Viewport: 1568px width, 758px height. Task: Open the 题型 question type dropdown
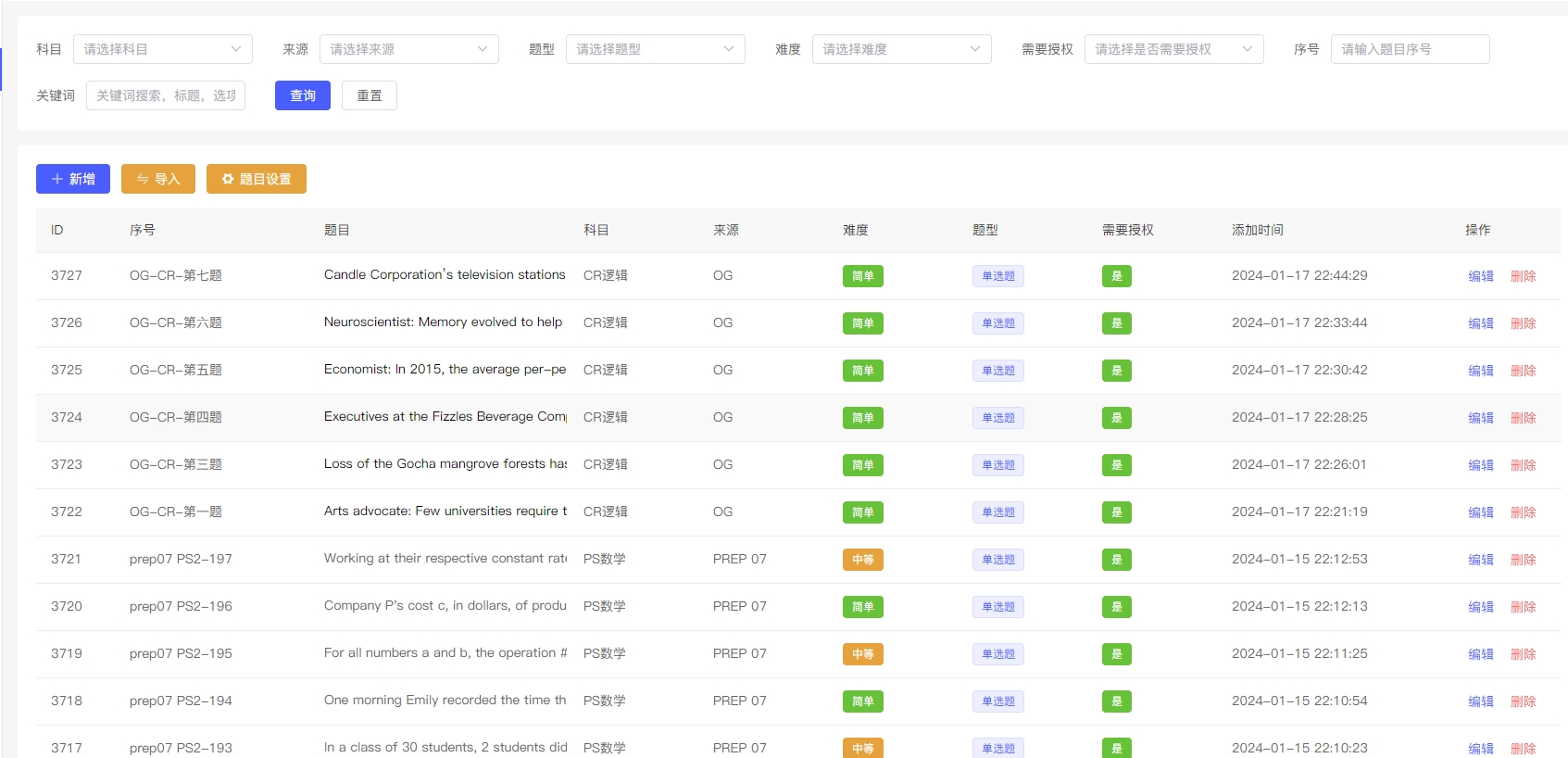point(655,49)
